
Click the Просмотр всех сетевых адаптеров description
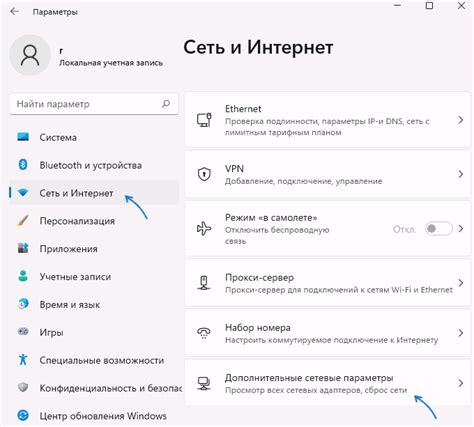click(x=316, y=390)
